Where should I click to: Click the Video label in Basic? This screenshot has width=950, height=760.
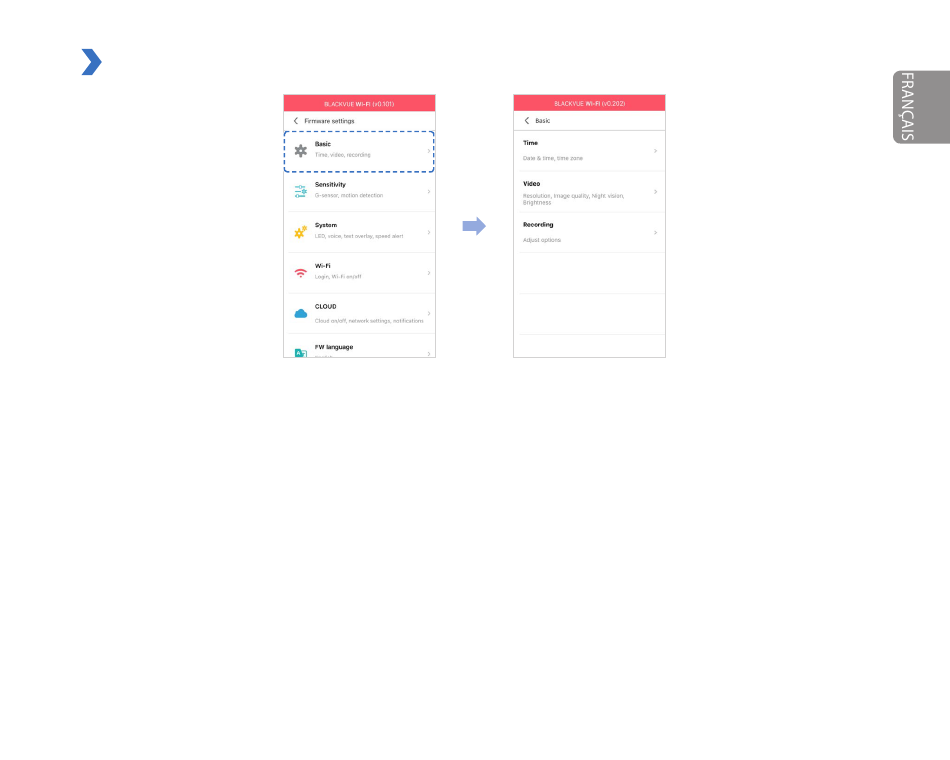(x=532, y=184)
